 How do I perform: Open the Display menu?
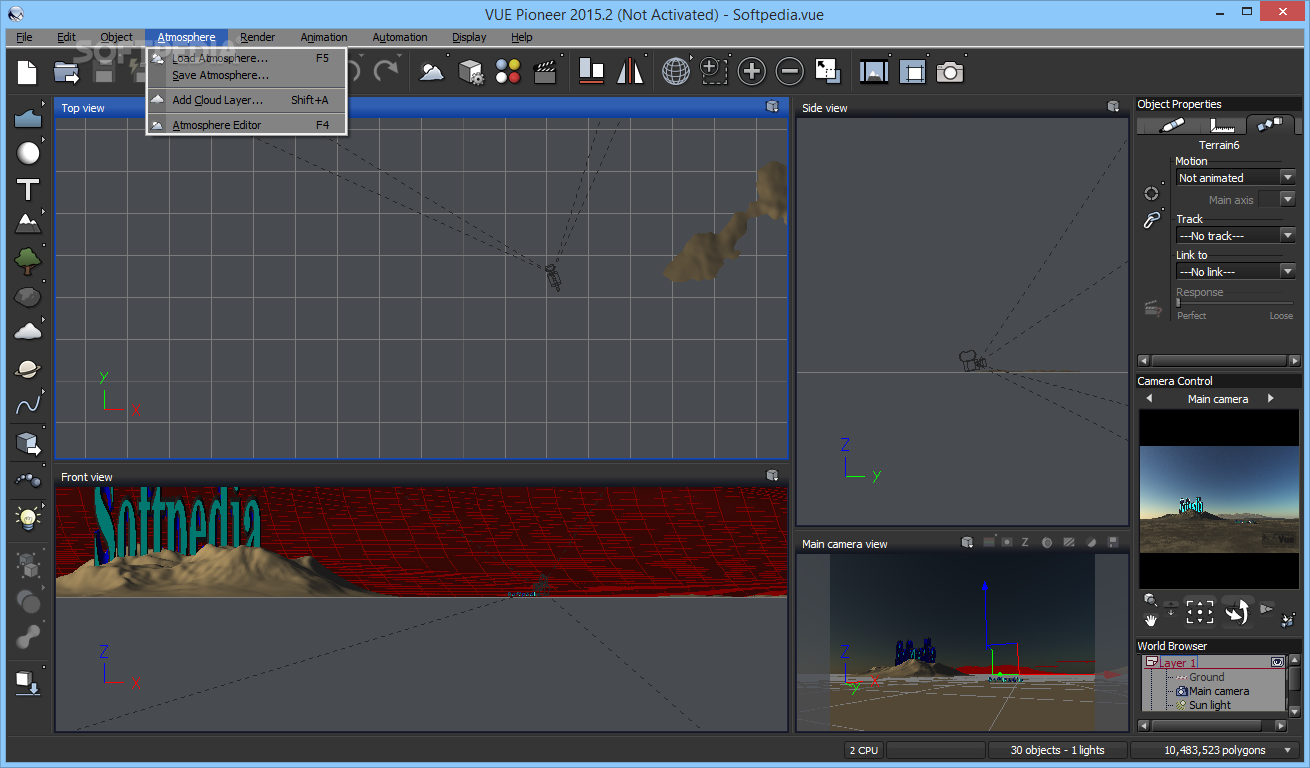[469, 37]
